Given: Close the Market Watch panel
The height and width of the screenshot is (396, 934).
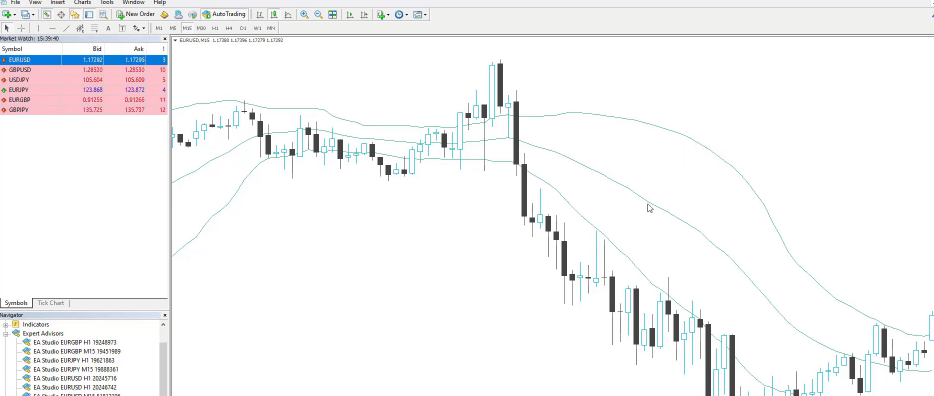Looking at the screenshot, I should click(165, 39).
